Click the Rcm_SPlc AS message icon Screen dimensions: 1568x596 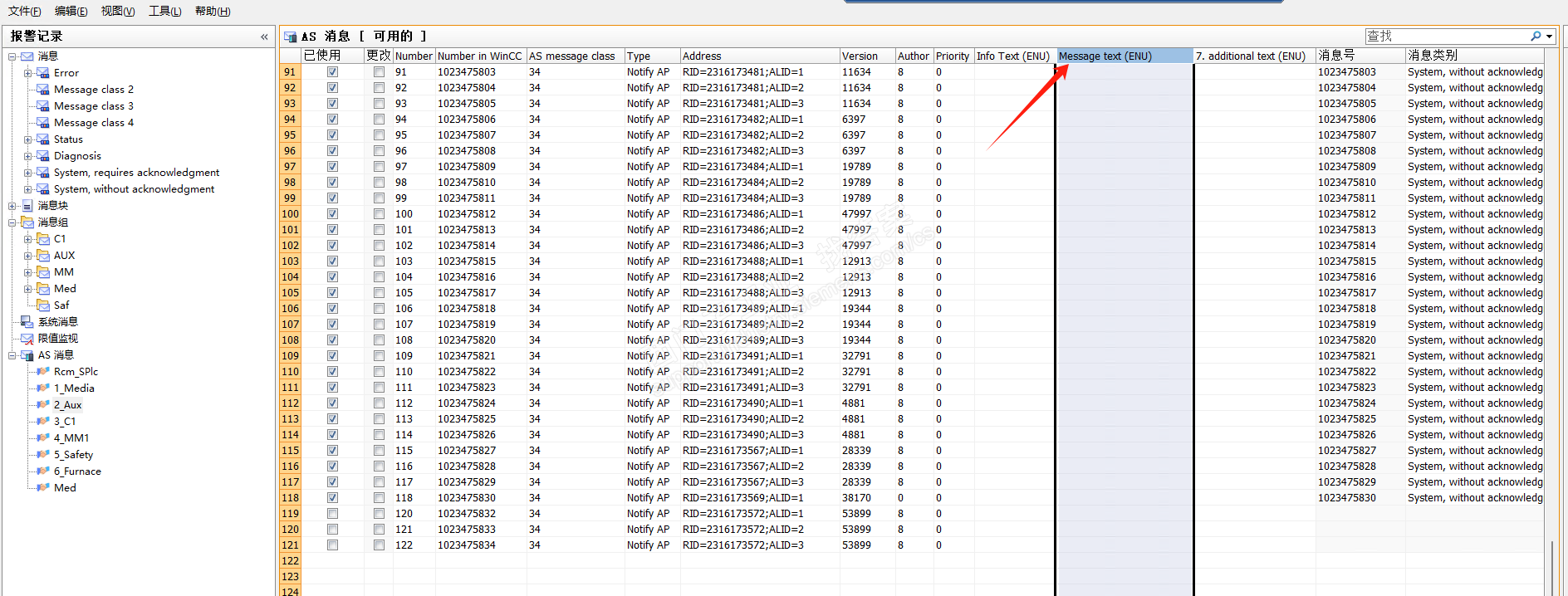point(43,372)
